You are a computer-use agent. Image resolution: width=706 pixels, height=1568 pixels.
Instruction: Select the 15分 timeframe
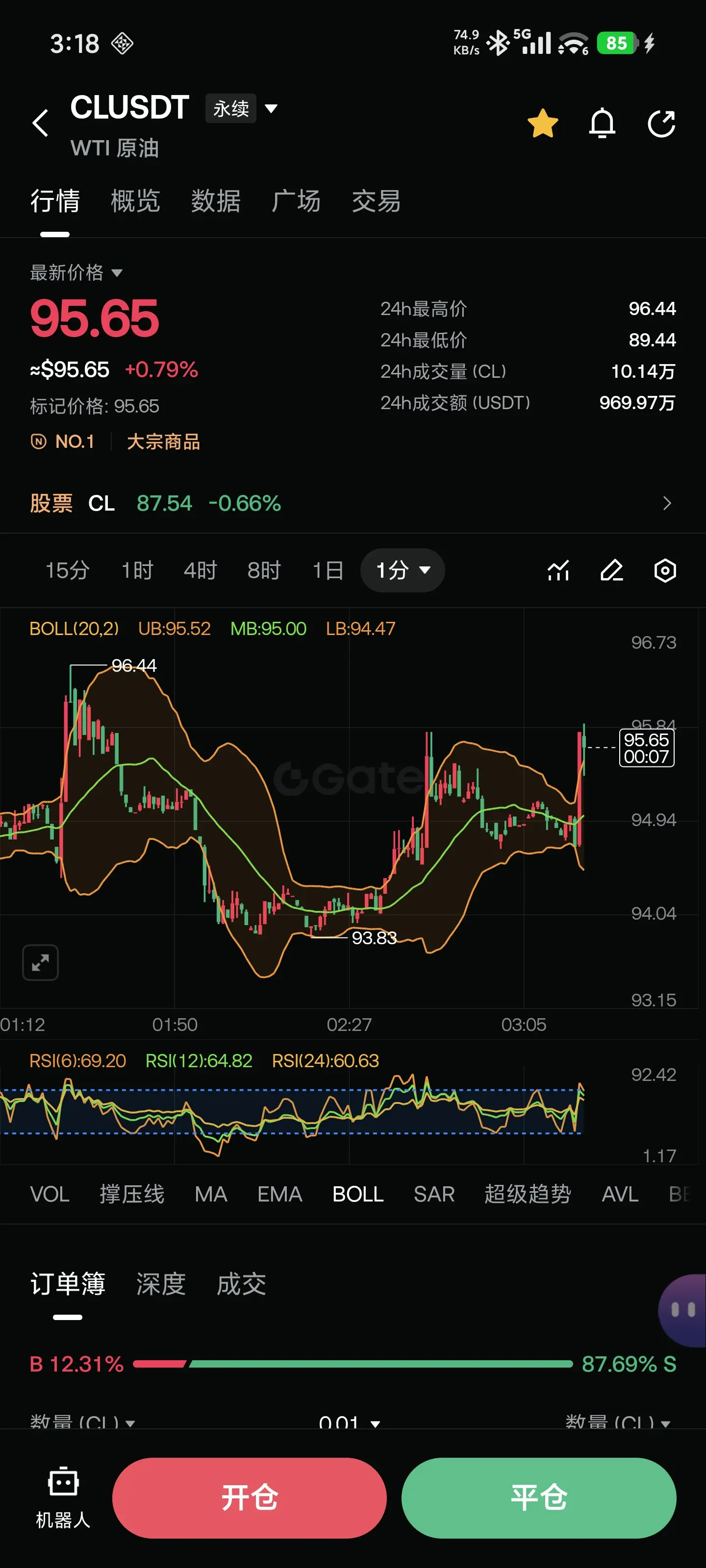(x=68, y=570)
